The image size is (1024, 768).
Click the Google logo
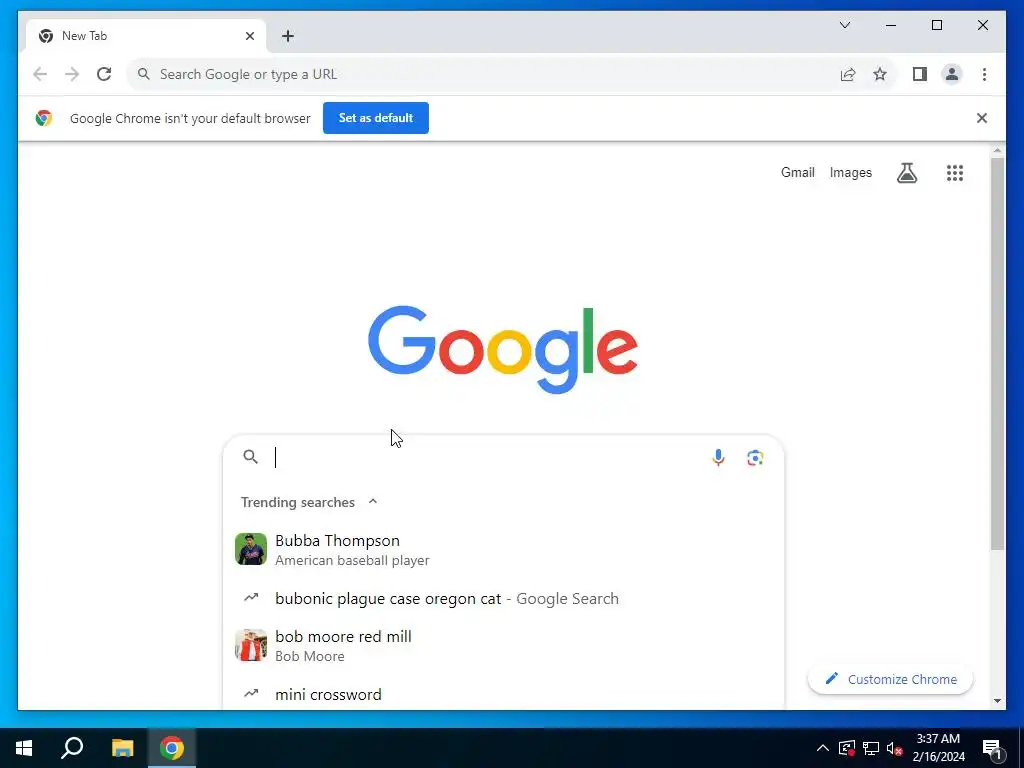(x=503, y=349)
